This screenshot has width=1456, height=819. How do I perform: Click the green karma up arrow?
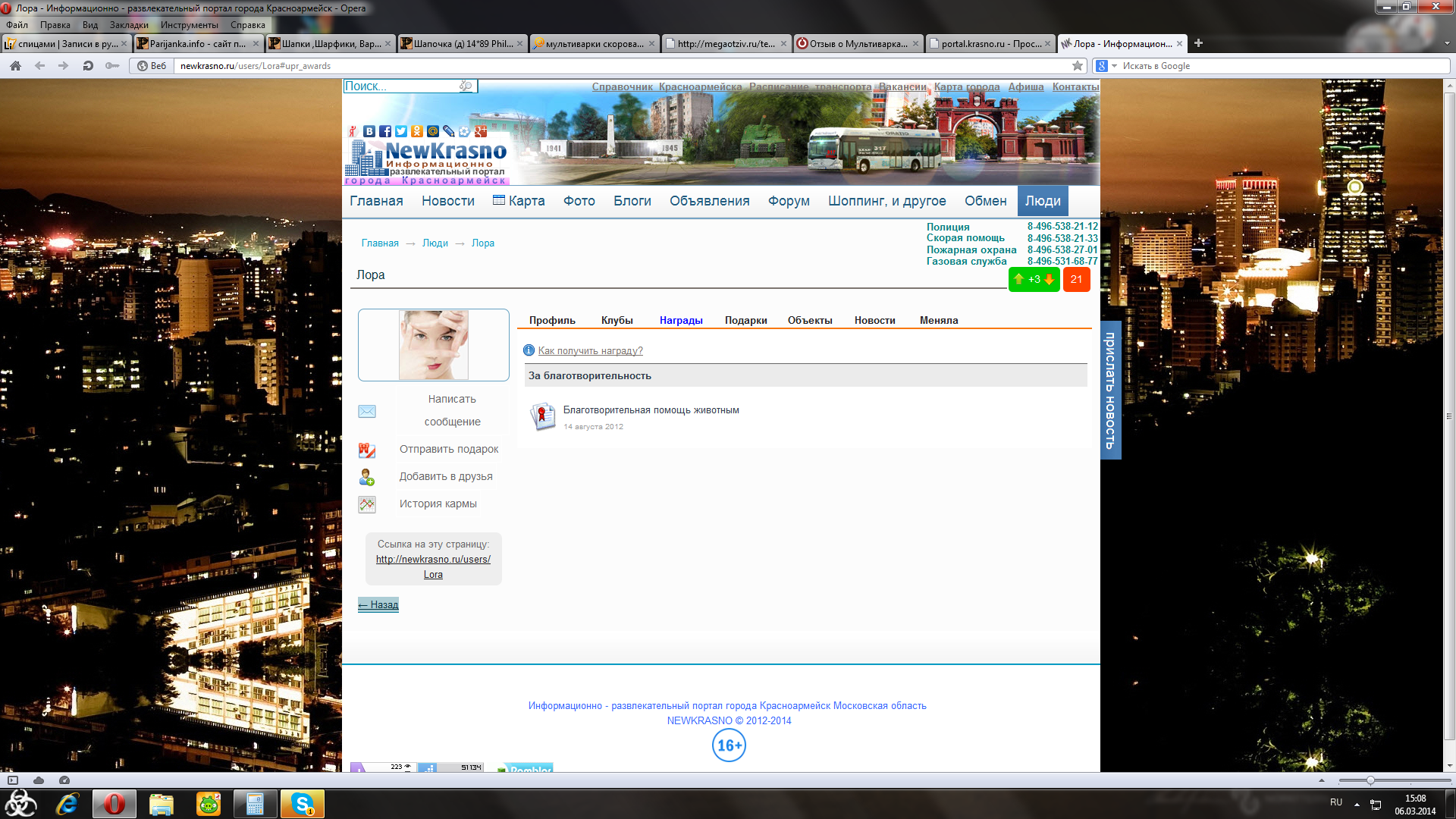(x=1019, y=279)
